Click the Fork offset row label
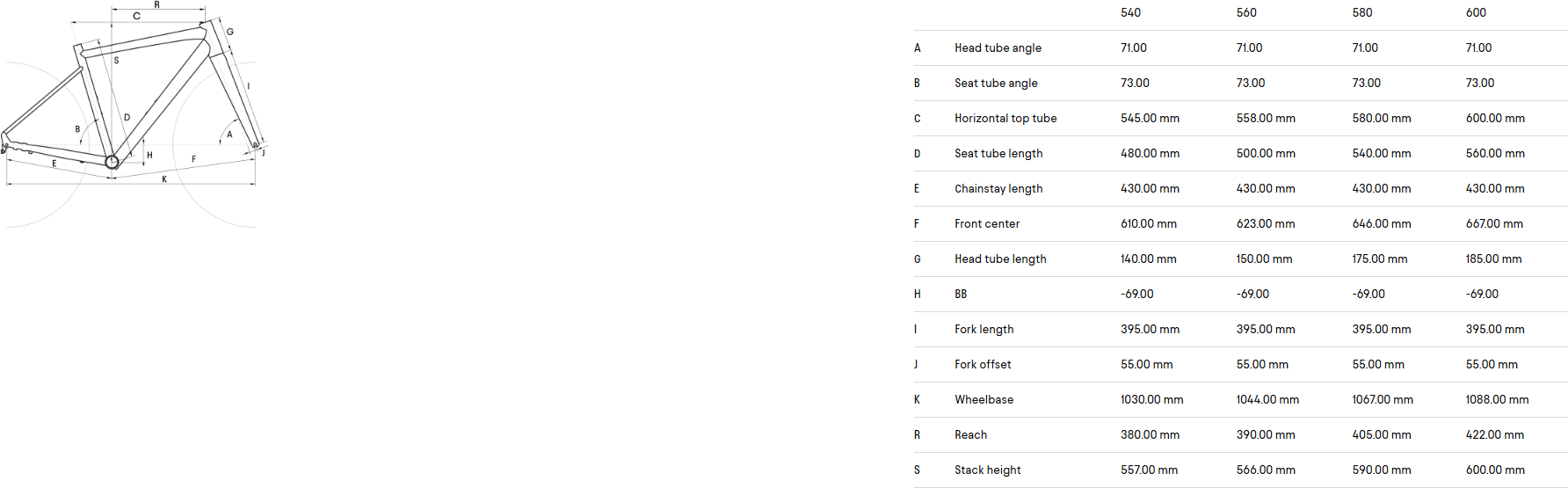1568x488 pixels. coord(983,364)
